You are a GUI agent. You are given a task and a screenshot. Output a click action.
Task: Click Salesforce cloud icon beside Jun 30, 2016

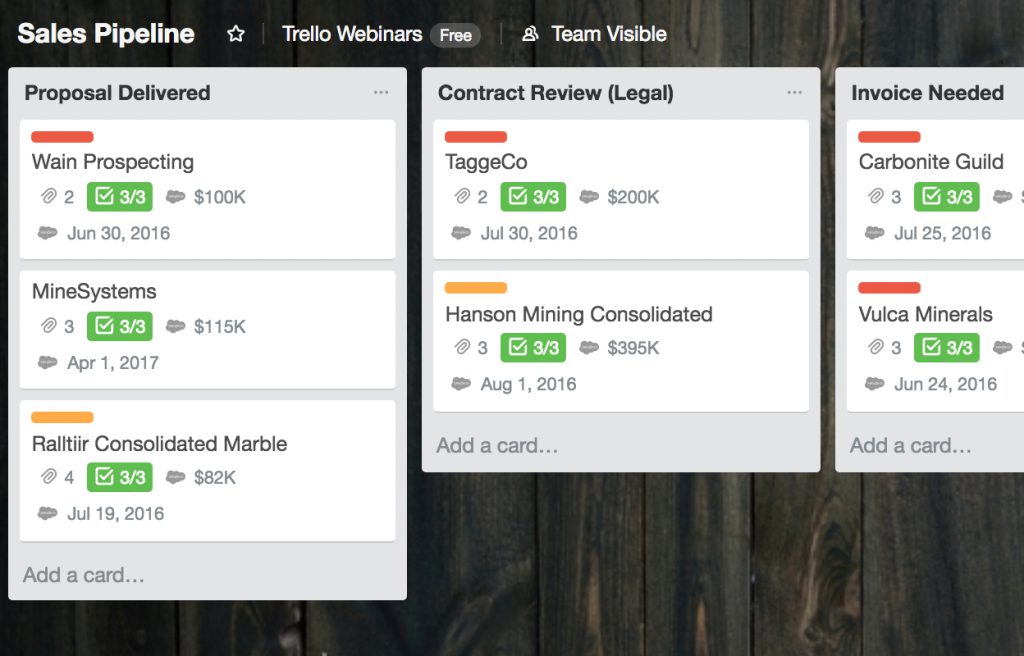[x=48, y=233]
